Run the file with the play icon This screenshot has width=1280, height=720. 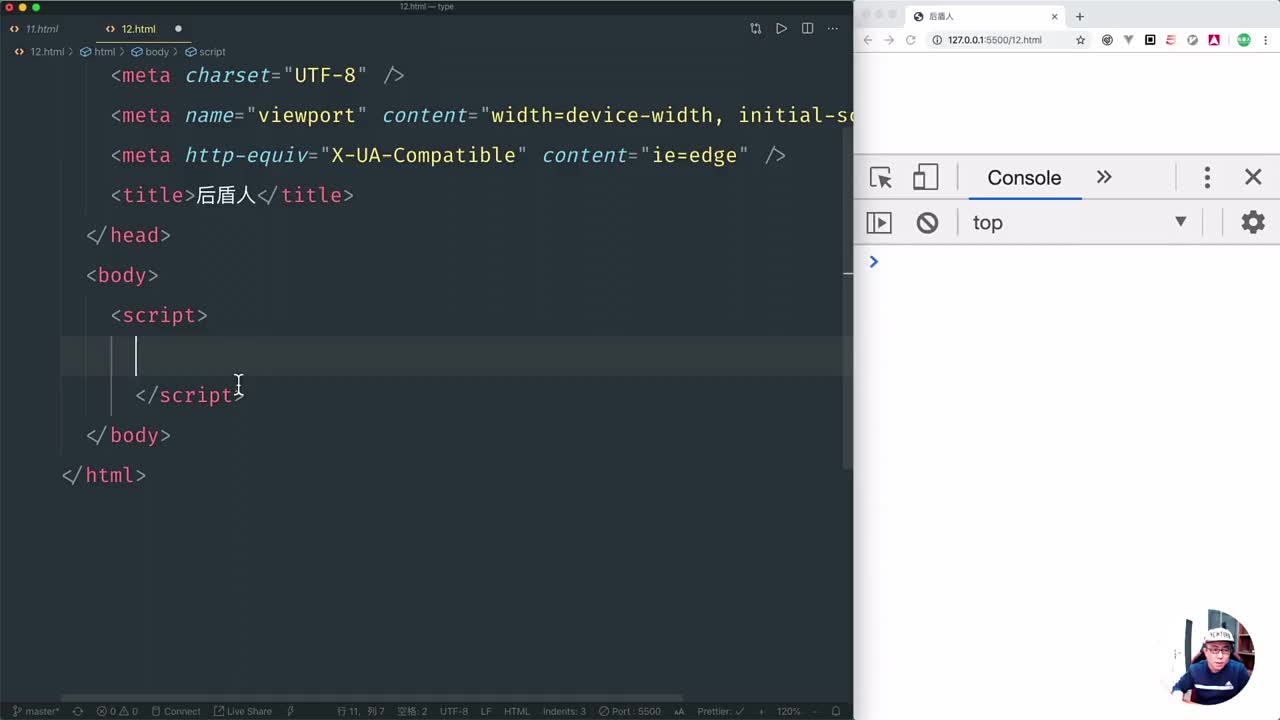click(x=781, y=29)
